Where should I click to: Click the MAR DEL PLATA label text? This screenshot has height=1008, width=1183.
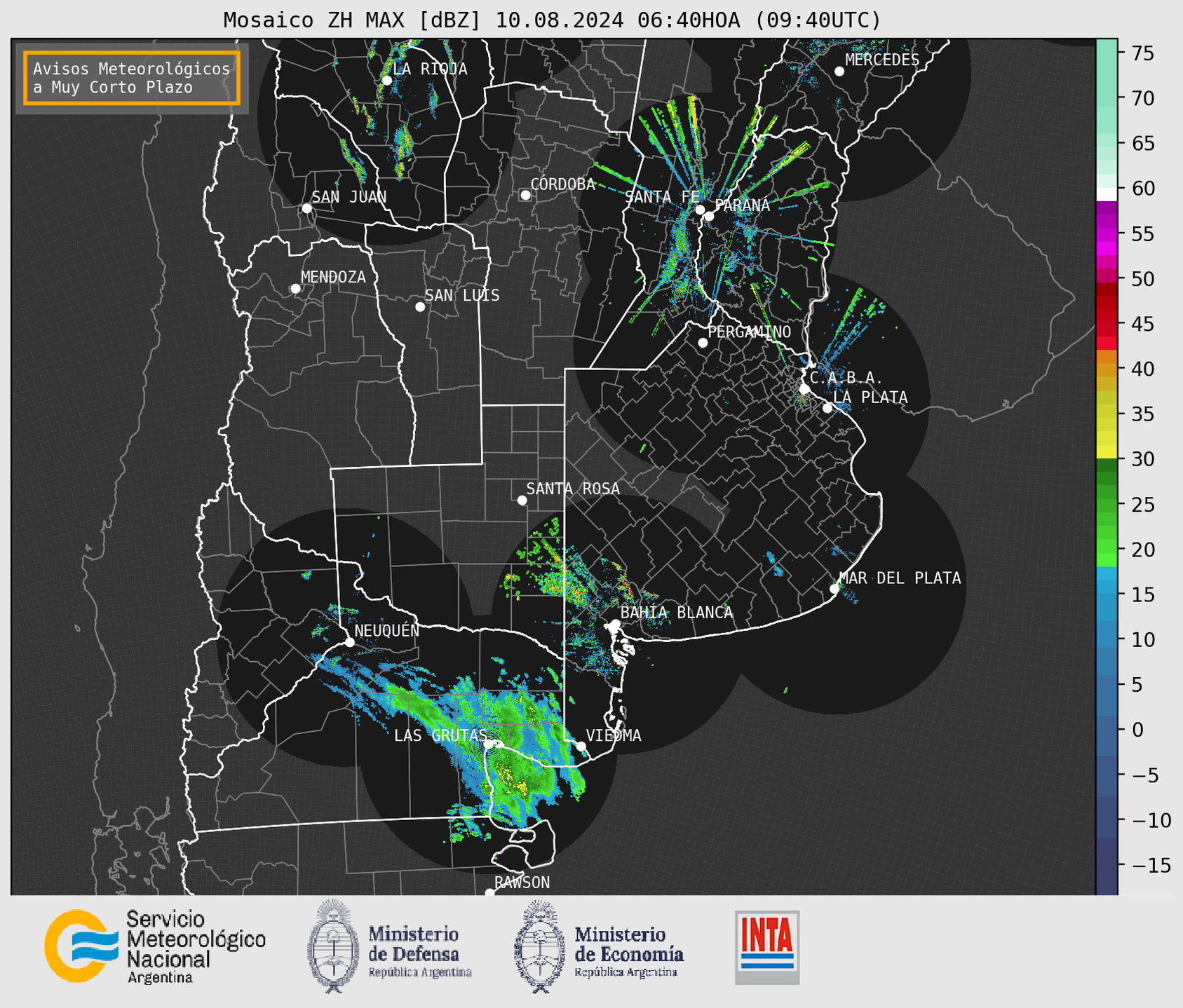pyautogui.click(x=900, y=578)
